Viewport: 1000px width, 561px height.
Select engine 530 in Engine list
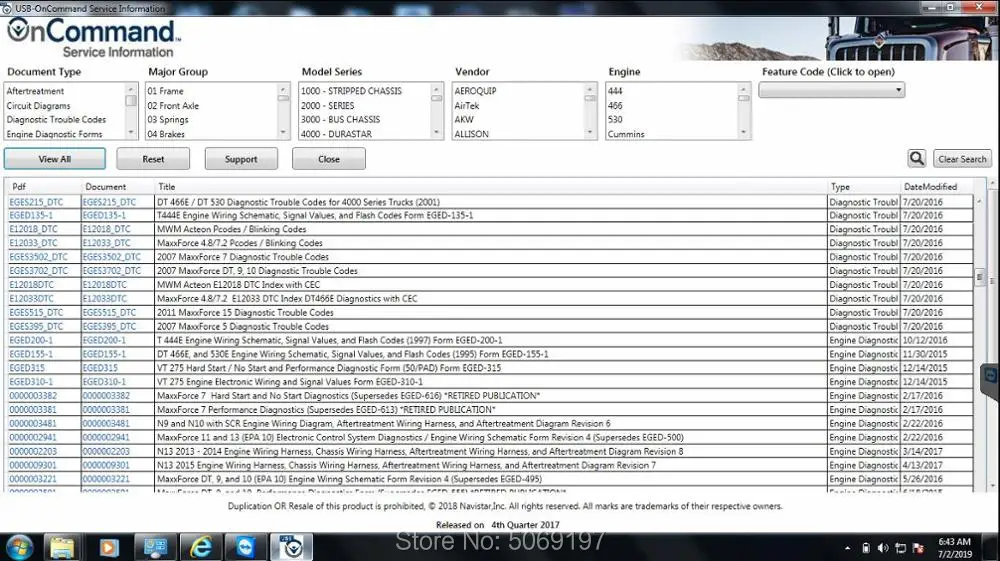(x=615, y=120)
